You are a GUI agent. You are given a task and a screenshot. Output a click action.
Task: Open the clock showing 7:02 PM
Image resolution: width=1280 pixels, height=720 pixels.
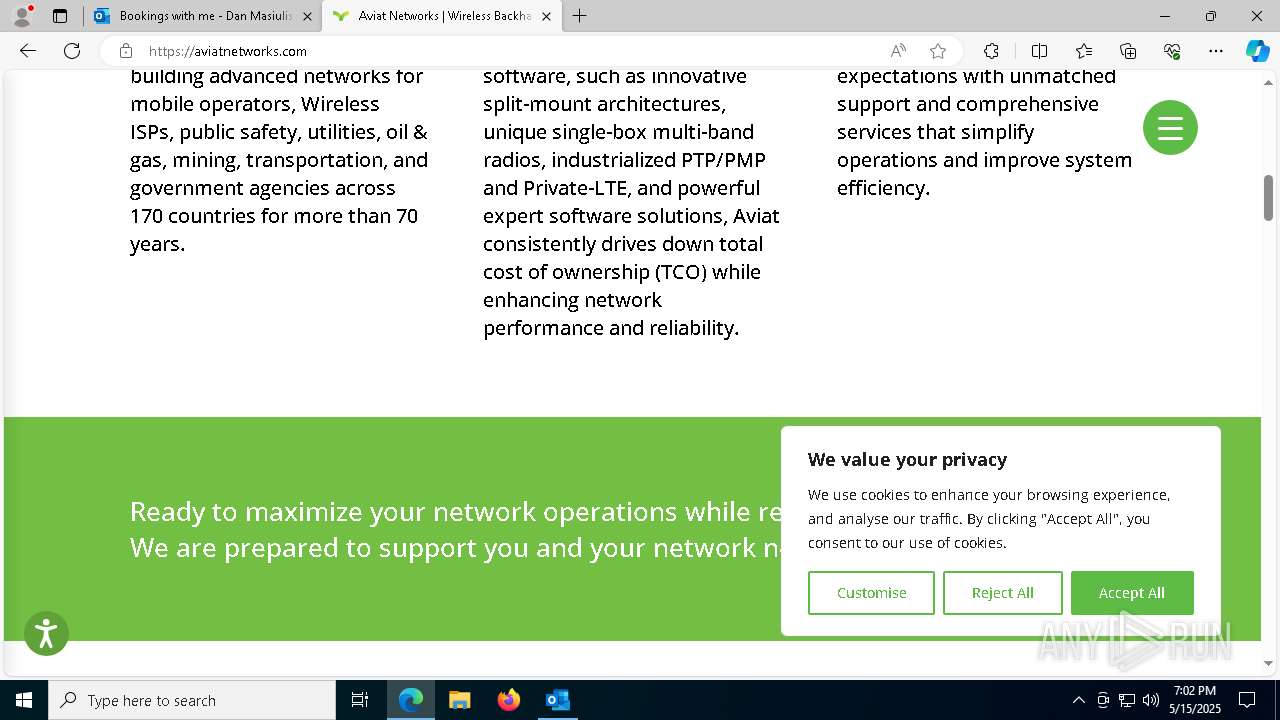tap(1195, 700)
